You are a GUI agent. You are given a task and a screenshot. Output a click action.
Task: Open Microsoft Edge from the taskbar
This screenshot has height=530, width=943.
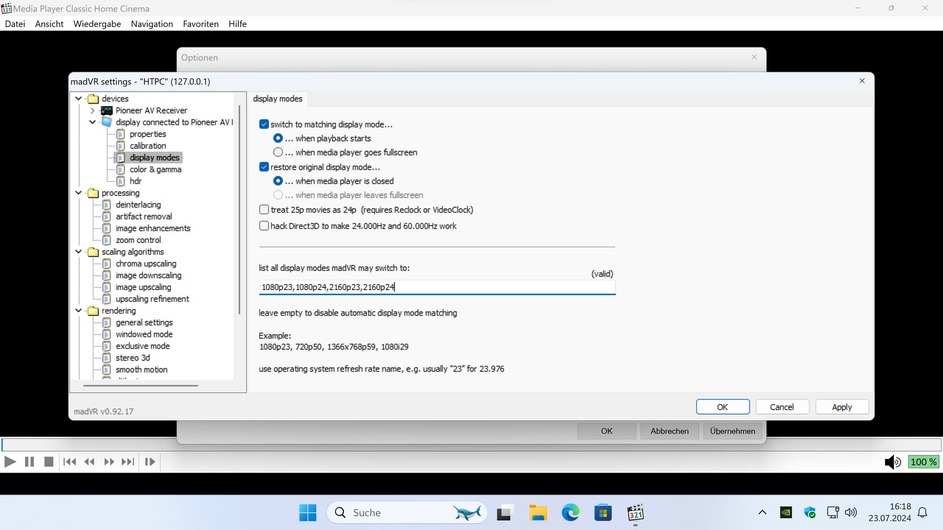pos(570,513)
